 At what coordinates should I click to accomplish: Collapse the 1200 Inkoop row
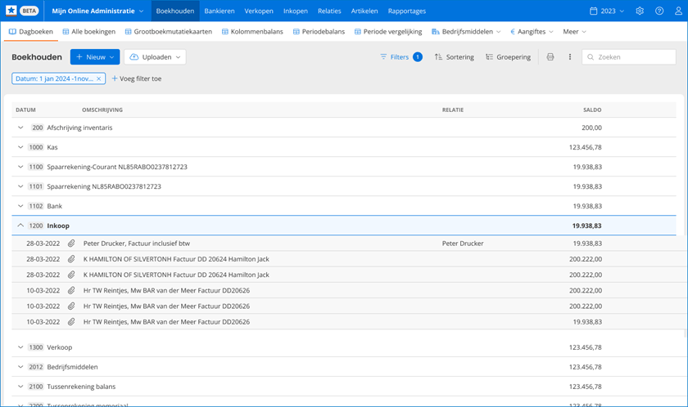[20, 226]
